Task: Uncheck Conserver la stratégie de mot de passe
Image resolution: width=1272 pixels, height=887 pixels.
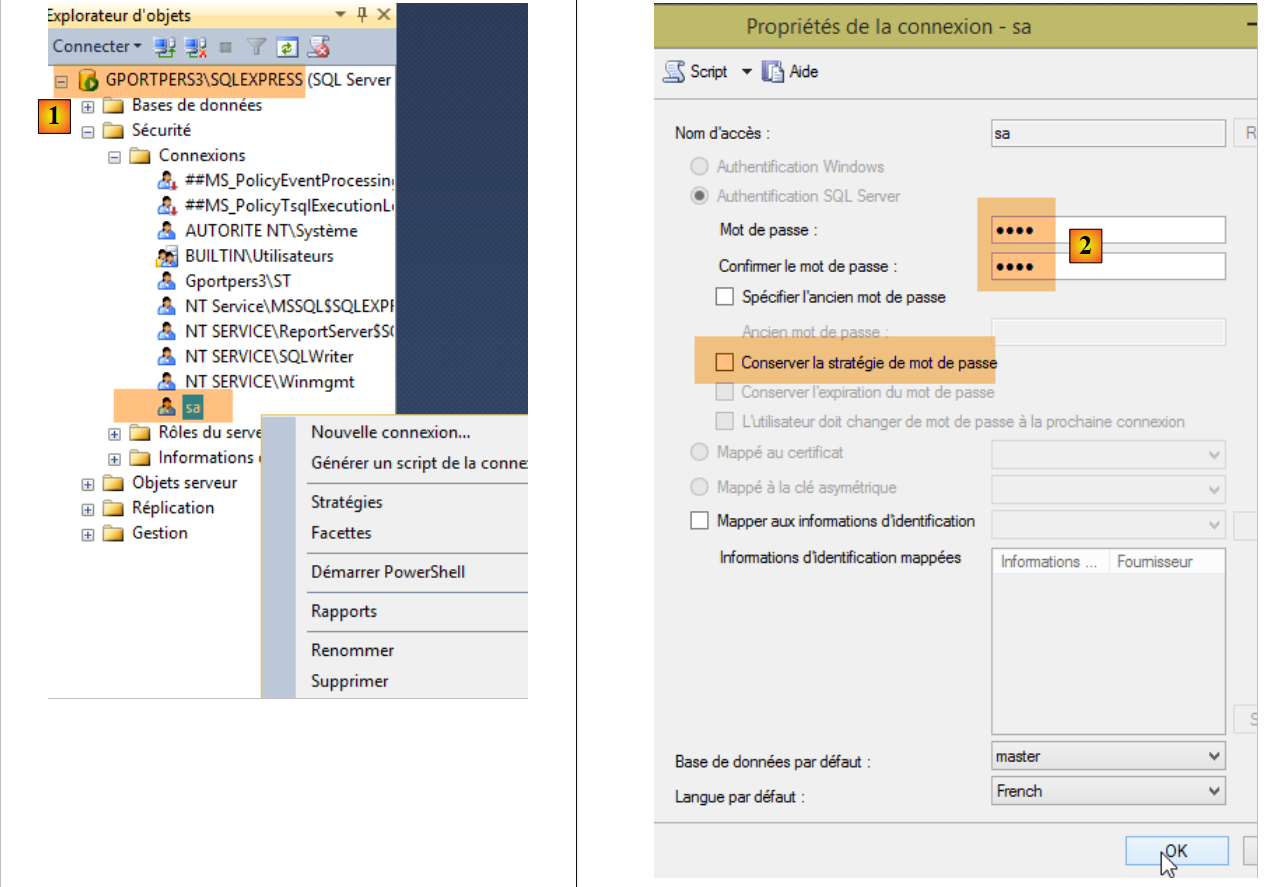Action: coord(725,362)
